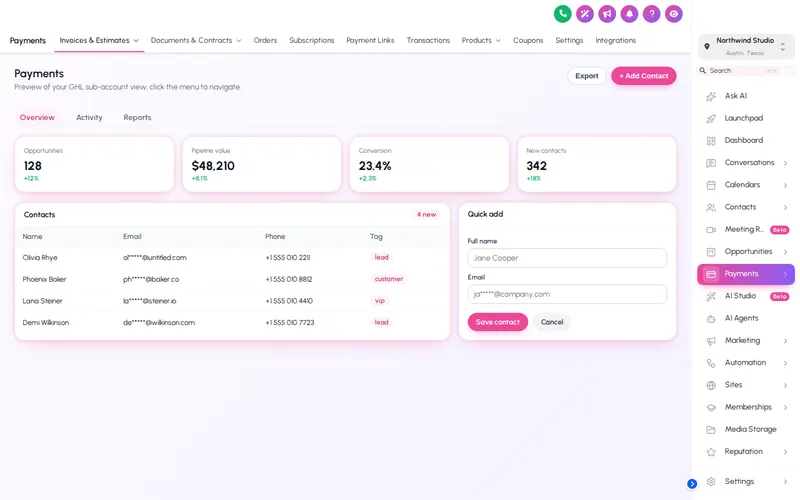
Task: Click the Opportunities icon in sidebar
Action: (x=711, y=252)
